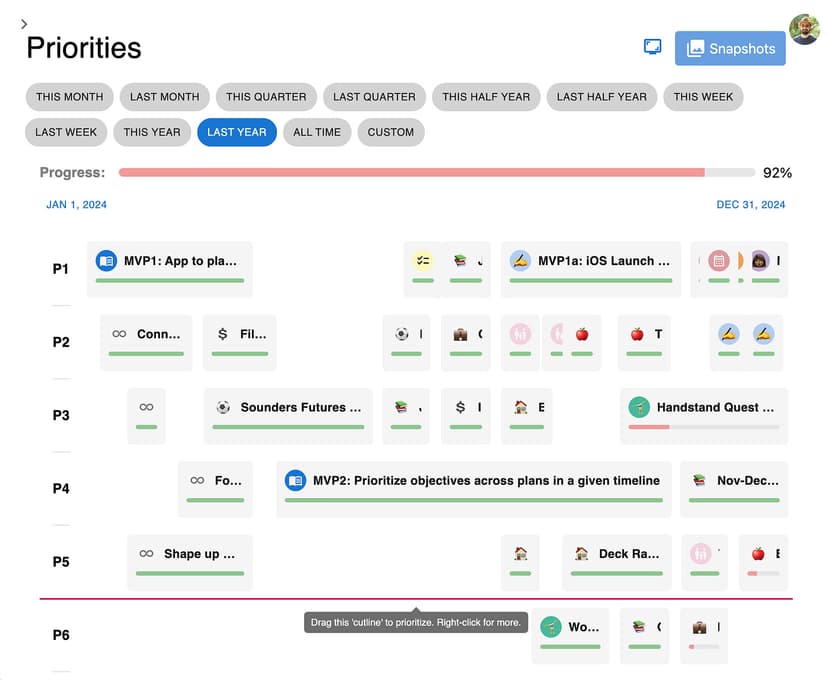This screenshot has height=680, width=828.
Task: Select the ALL TIME time filter
Action: 317,132
